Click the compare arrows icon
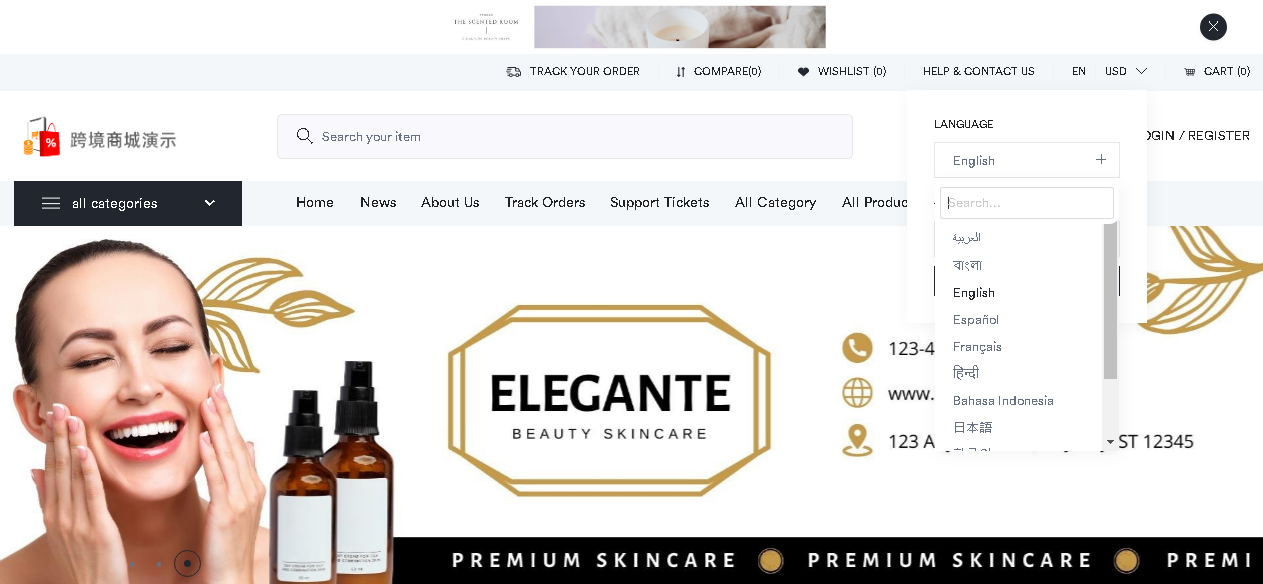The width and height of the screenshot is (1263, 584). click(681, 72)
